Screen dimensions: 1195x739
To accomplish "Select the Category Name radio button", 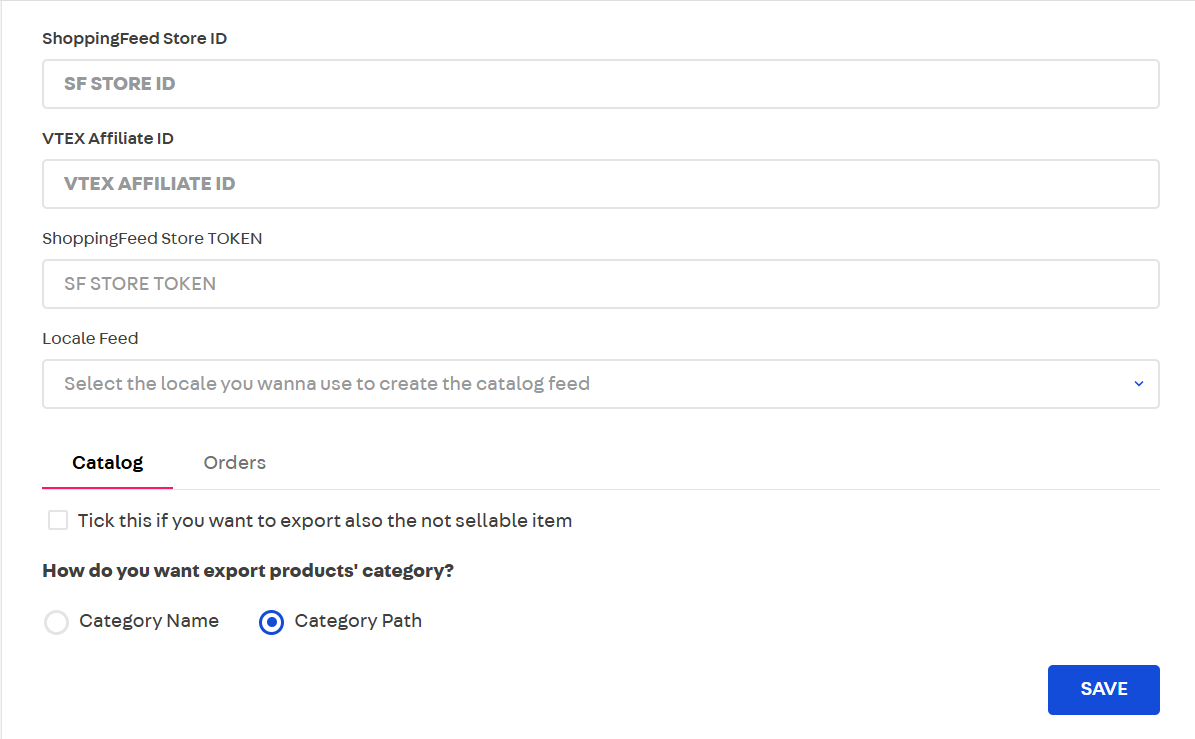I will [57, 622].
